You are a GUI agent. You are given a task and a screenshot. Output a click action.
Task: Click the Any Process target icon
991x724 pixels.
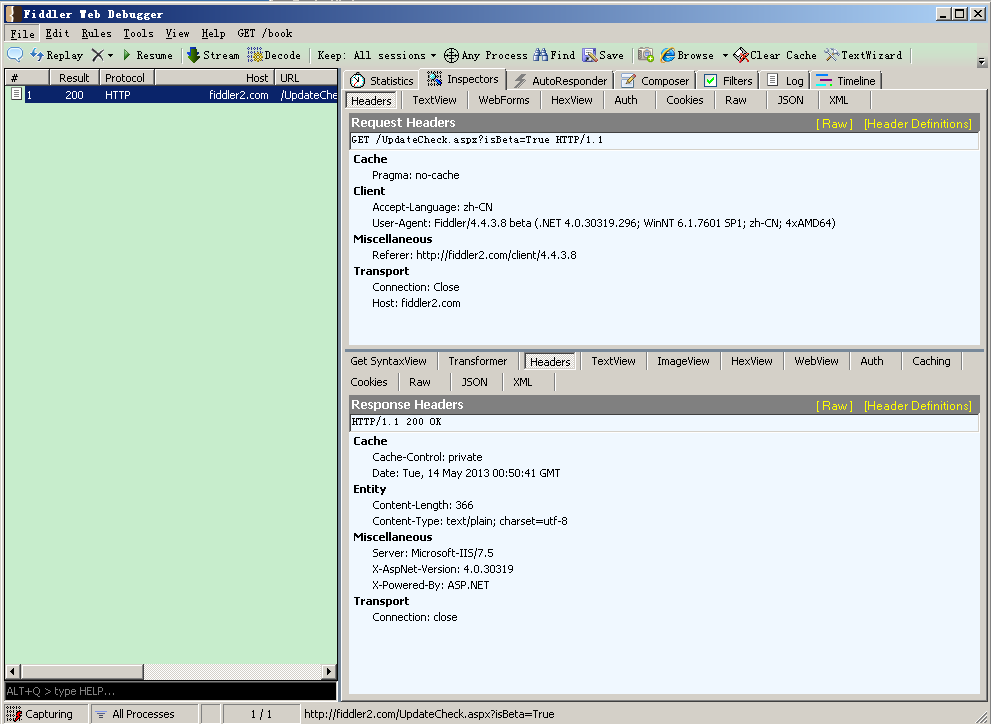tap(452, 55)
